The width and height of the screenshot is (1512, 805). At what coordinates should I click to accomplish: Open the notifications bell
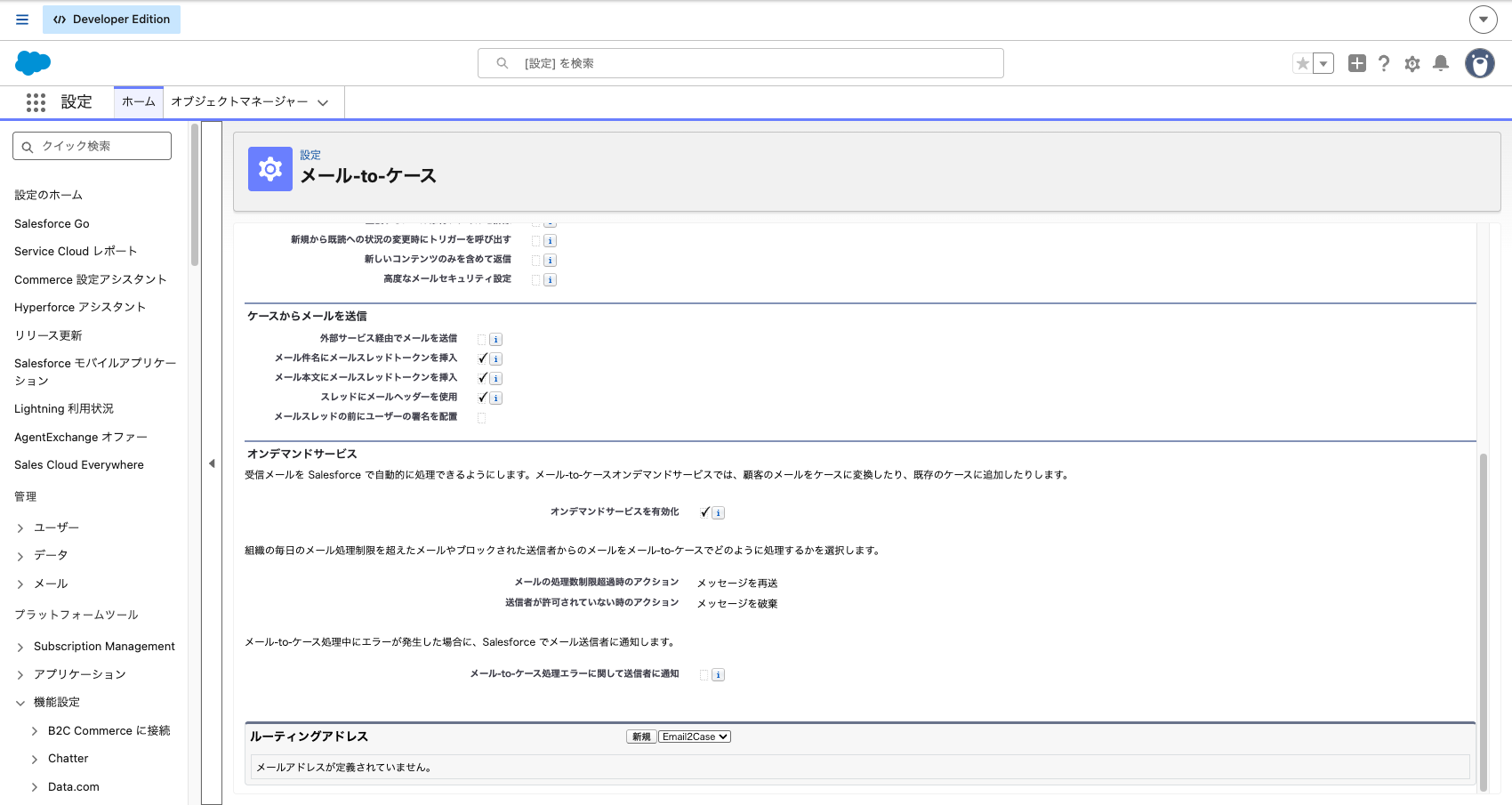1441,63
